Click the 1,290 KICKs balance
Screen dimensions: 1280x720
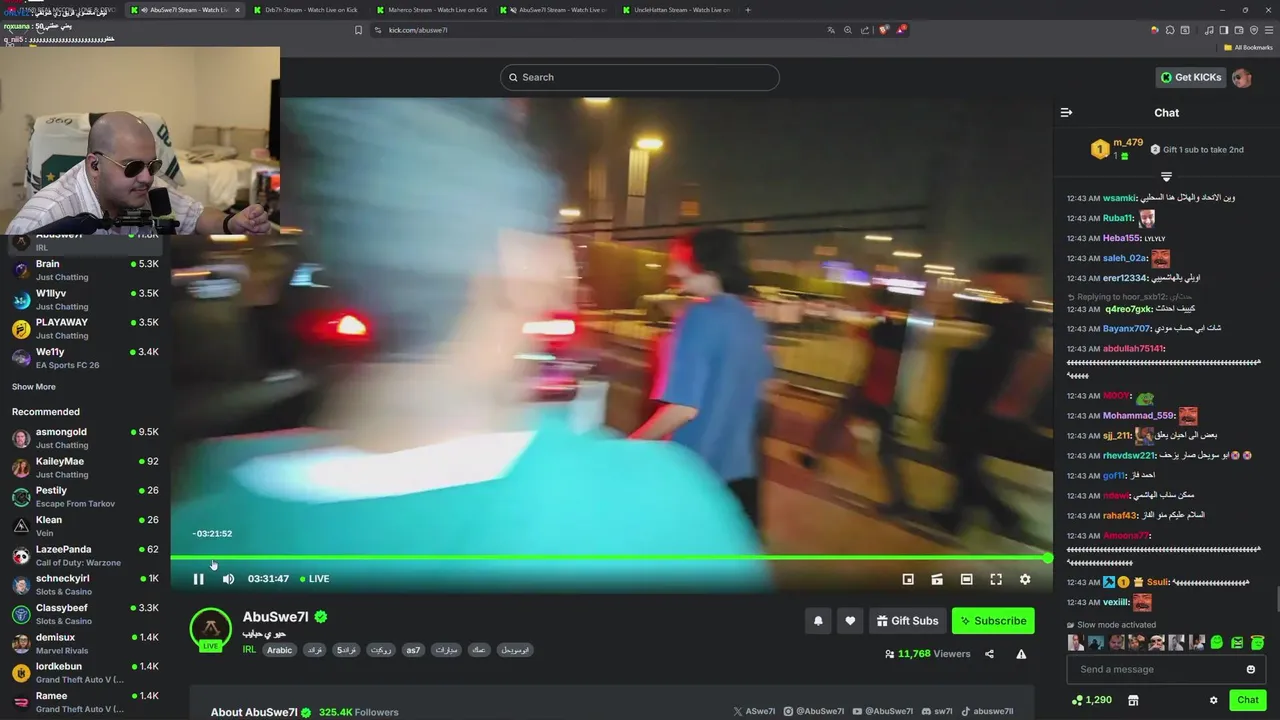[1091, 700]
